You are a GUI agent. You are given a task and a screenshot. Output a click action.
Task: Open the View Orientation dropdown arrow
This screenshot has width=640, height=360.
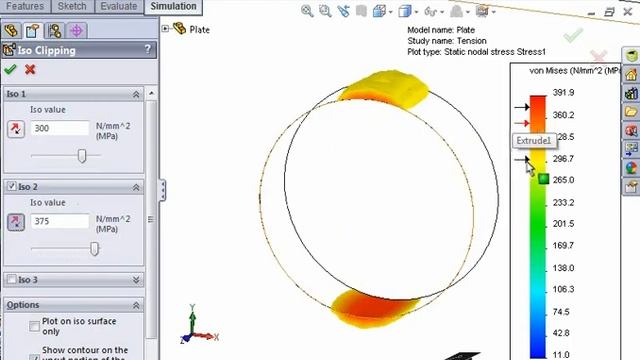point(391,12)
